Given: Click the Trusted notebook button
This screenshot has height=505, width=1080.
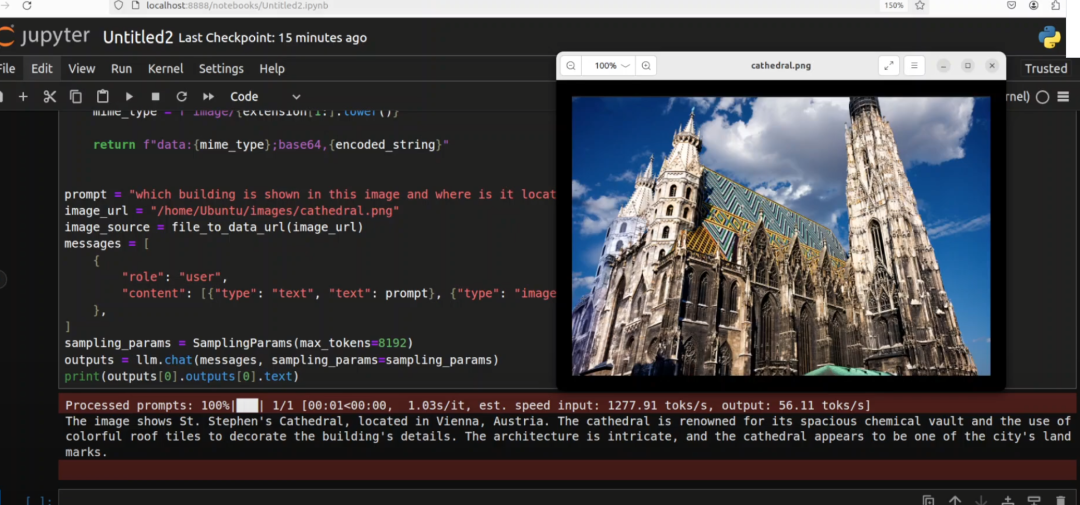Looking at the screenshot, I should coord(1045,69).
